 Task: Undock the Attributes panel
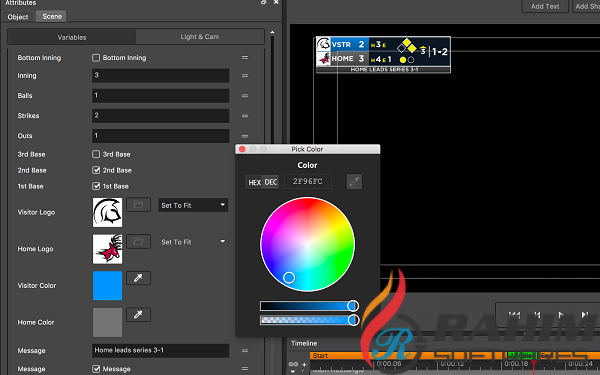pos(264,2)
